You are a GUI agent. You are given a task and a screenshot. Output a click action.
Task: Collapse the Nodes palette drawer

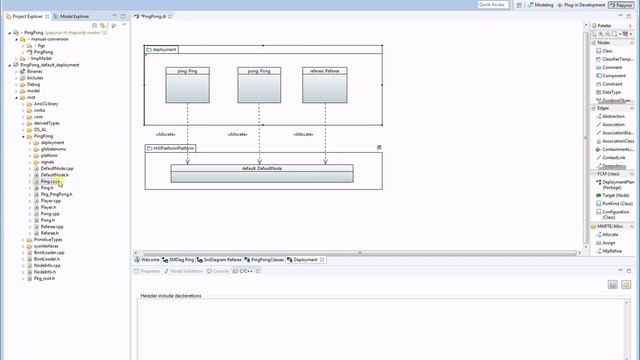click(x=613, y=43)
